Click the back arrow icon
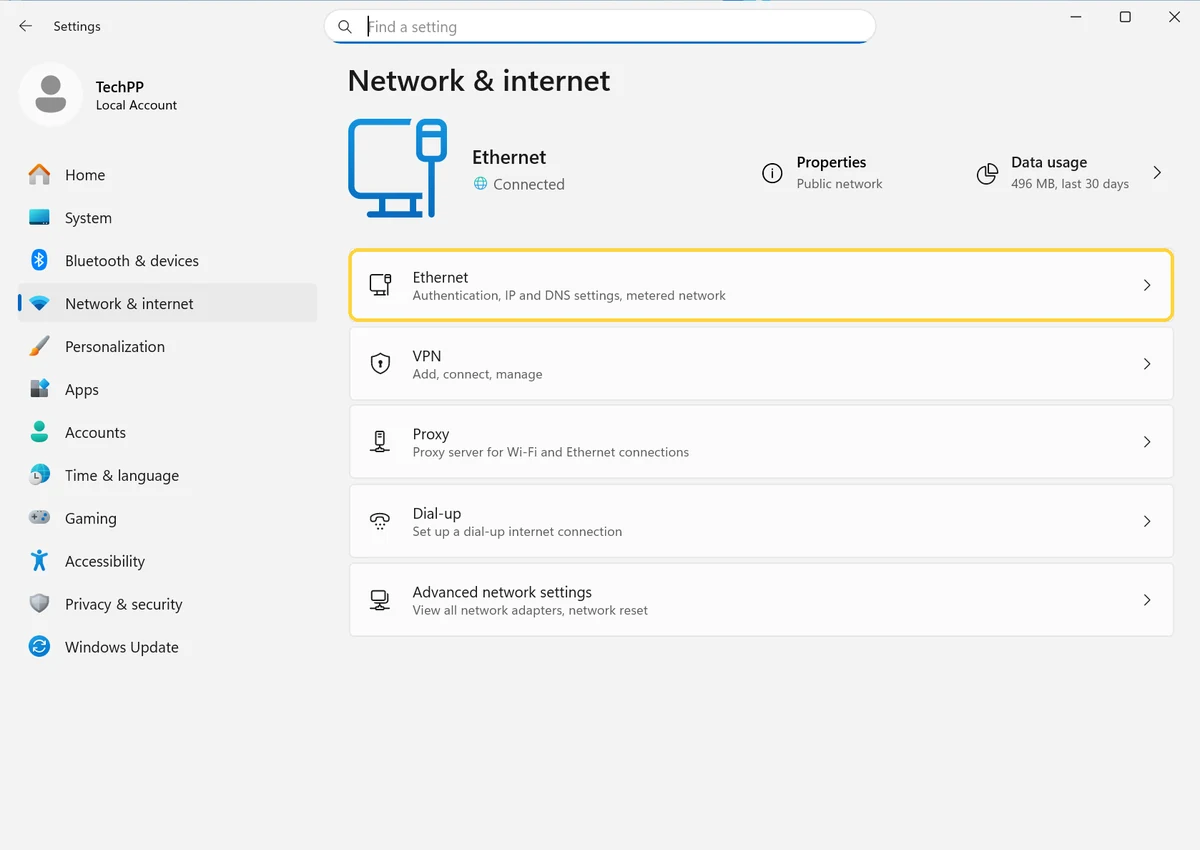 (26, 26)
